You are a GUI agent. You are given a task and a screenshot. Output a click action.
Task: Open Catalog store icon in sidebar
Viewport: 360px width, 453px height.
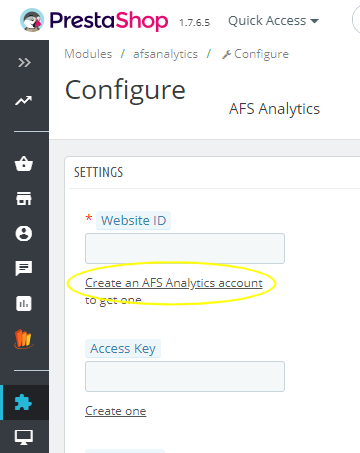24,198
